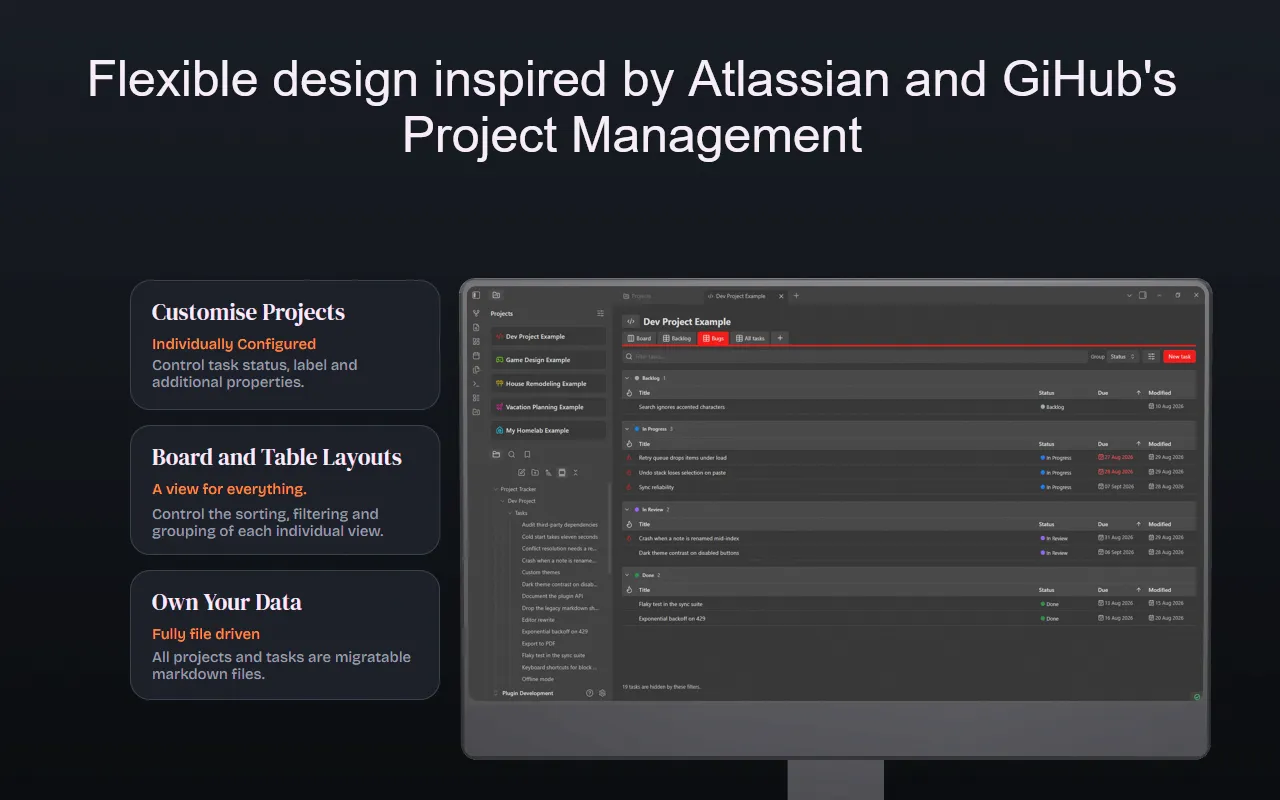Image resolution: width=1280 pixels, height=800 pixels.
Task: Click the sync status check icon bottom right
Action: pos(1197,697)
